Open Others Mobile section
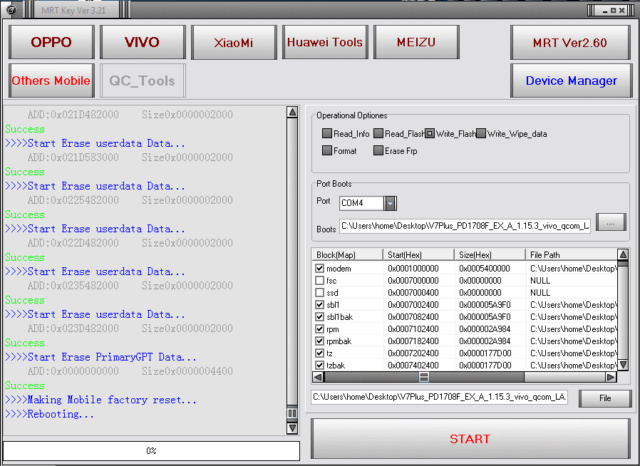Screen dimensions: 640x466 (51, 80)
